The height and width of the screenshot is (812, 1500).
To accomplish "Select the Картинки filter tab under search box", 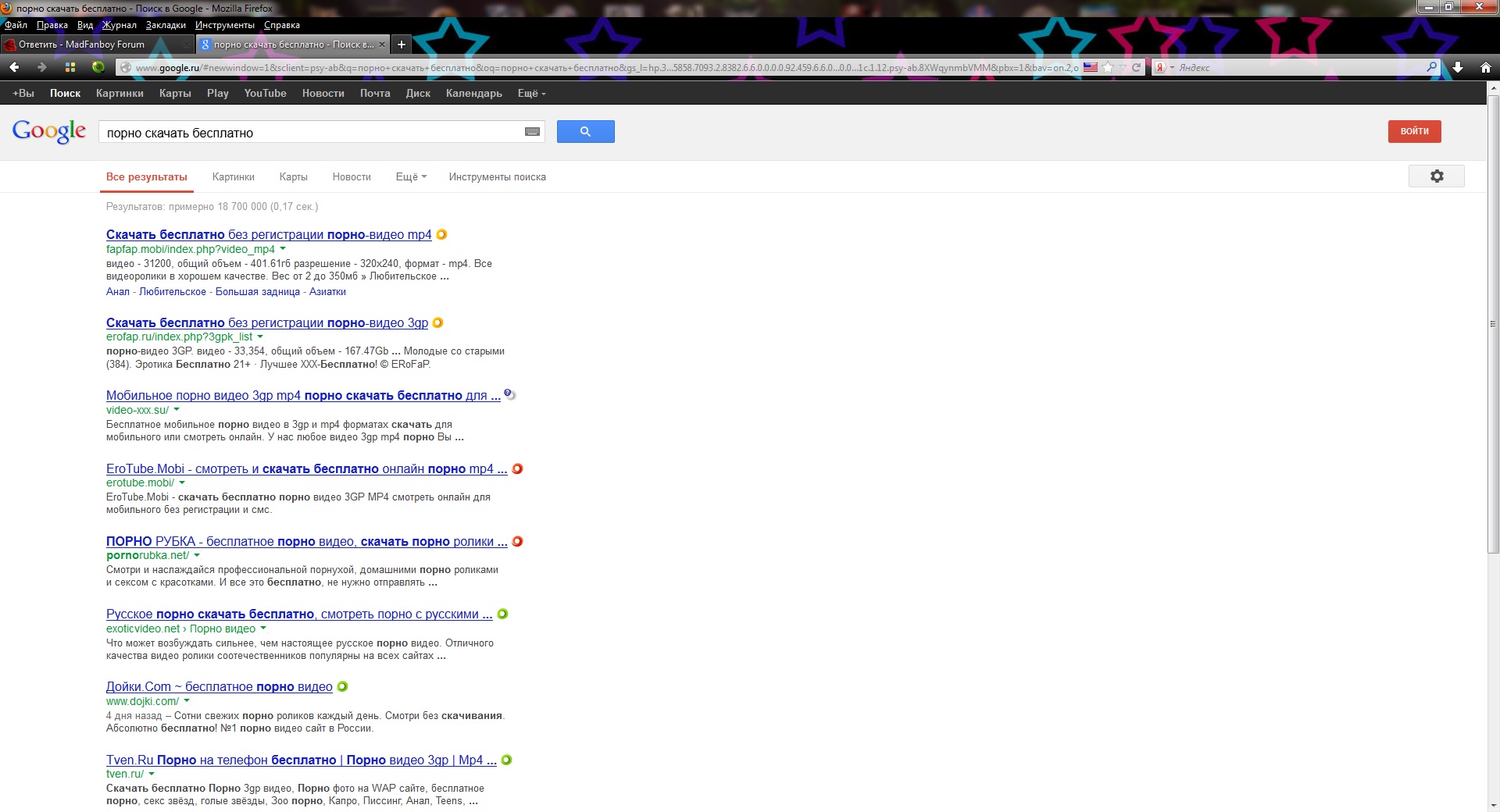I will [233, 177].
